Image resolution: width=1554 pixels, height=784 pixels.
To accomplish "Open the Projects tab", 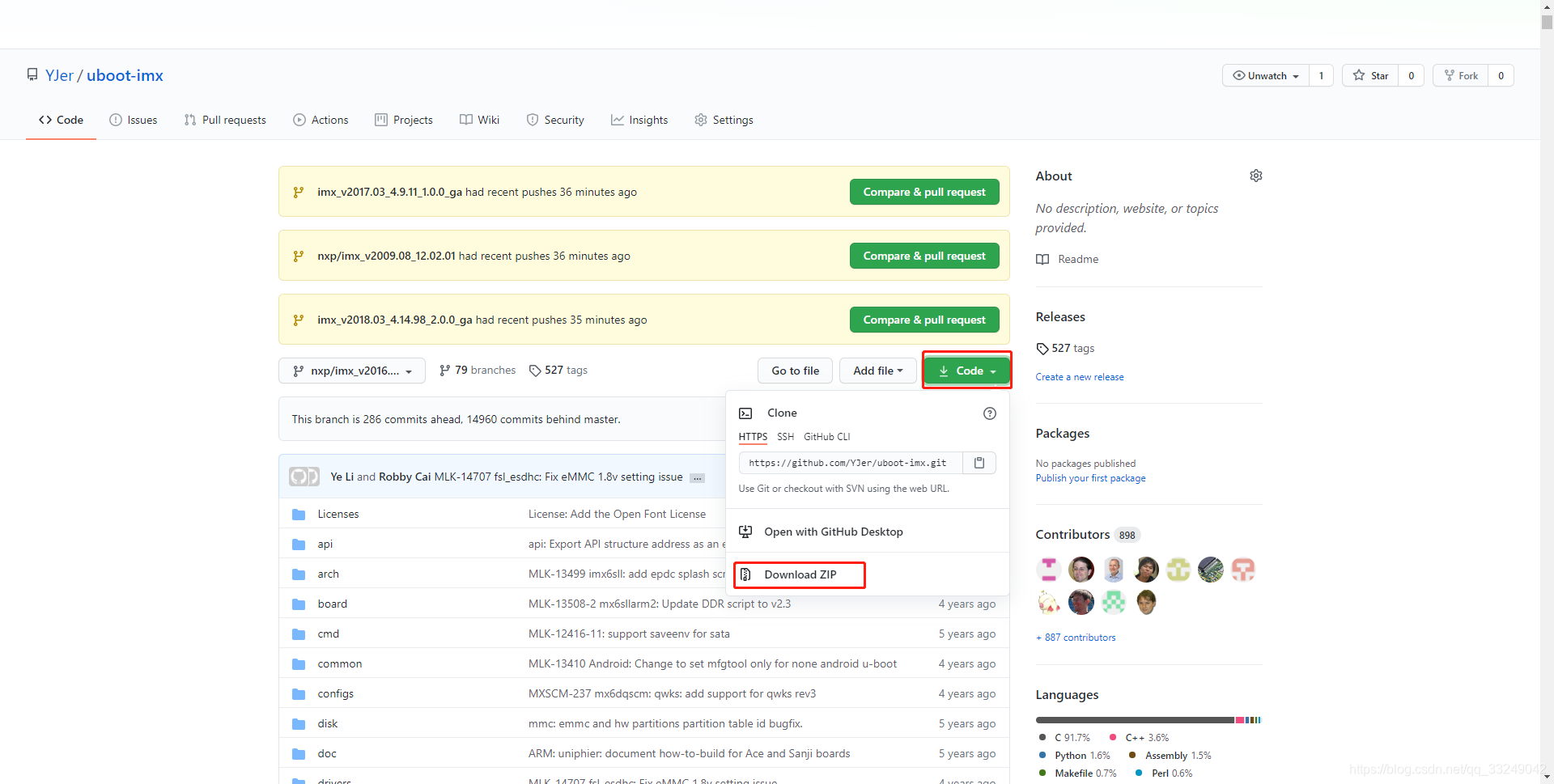I will [404, 120].
